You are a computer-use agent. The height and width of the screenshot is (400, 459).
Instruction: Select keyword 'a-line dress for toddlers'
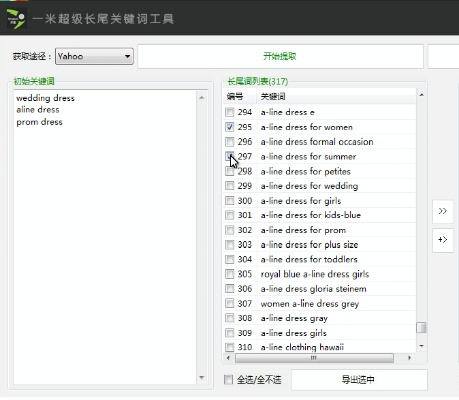[x=309, y=259]
